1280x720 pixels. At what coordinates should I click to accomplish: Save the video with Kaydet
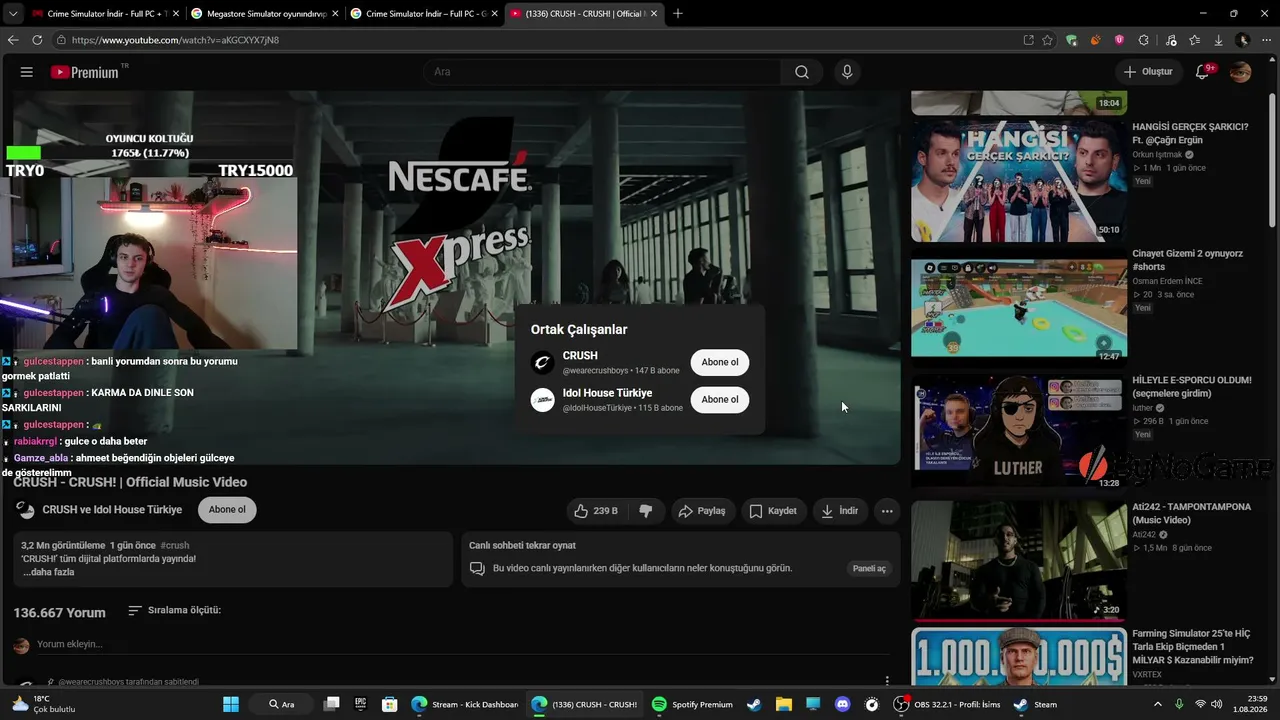click(x=773, y=511)
